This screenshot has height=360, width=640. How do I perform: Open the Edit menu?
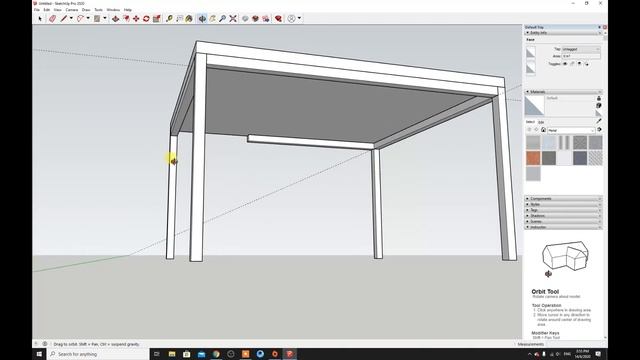tap(47, 10)
